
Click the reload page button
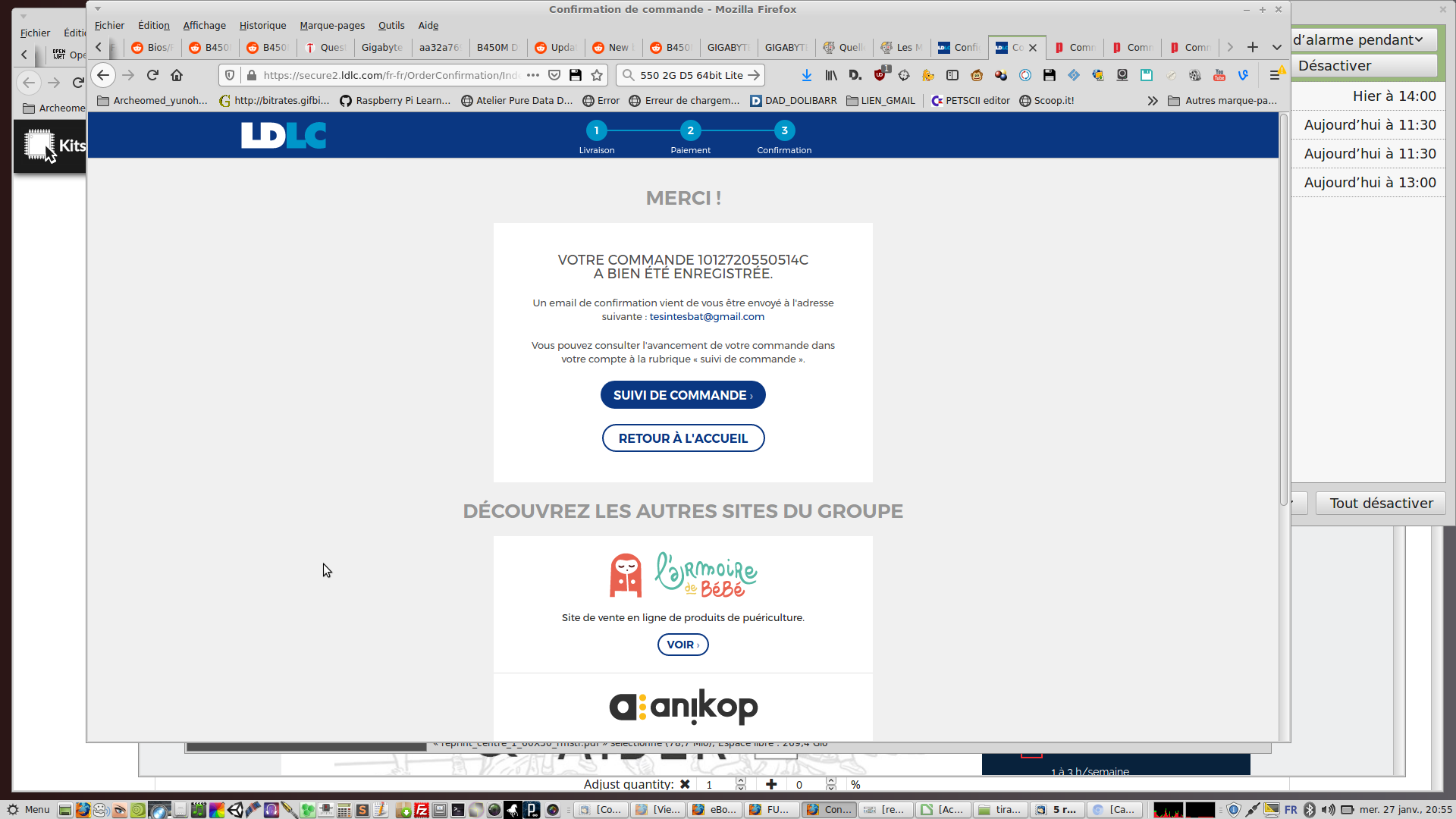point(152,75)
